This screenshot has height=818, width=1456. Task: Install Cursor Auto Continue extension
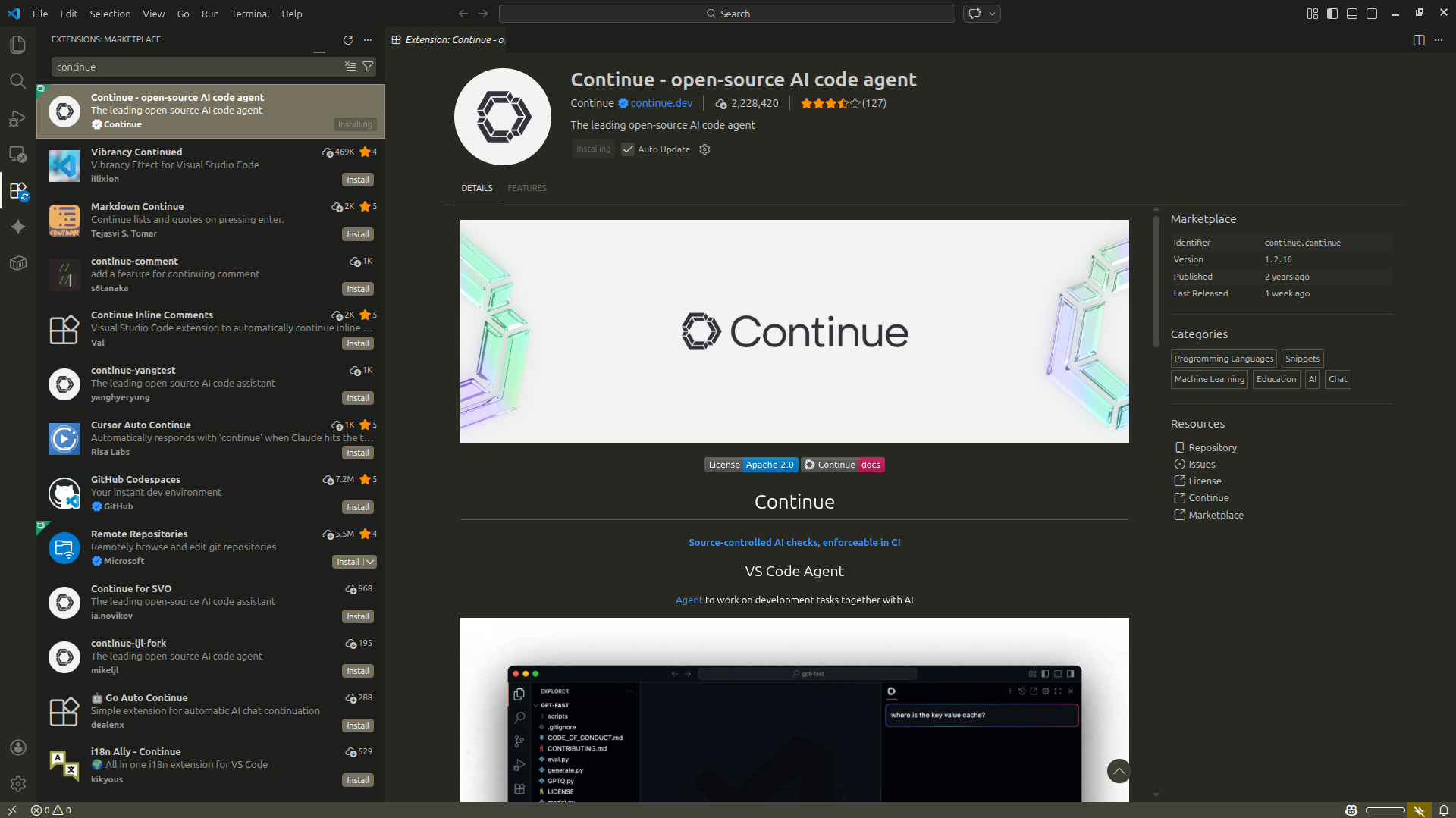pos(358,453)
